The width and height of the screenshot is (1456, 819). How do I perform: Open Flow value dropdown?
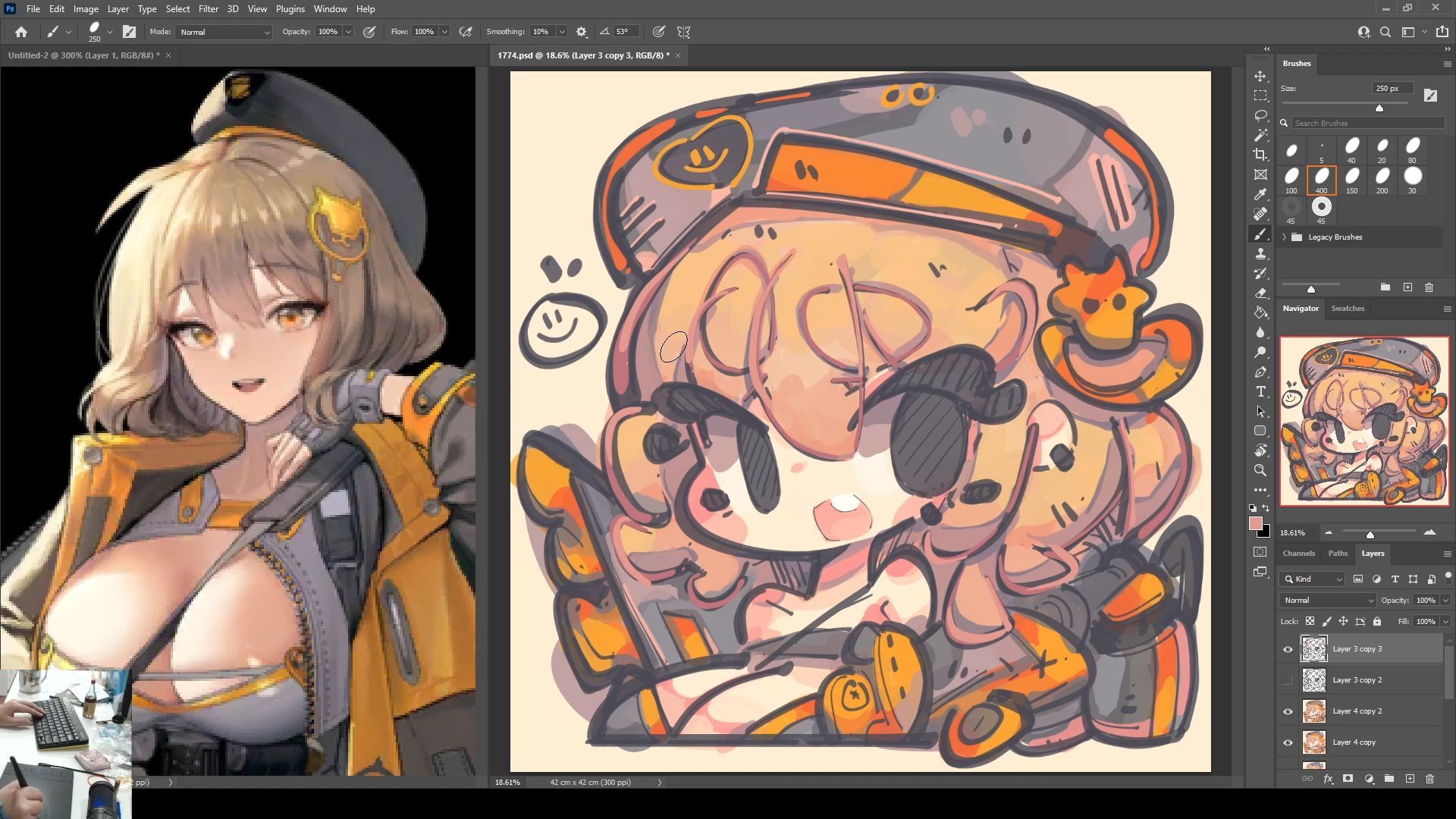[x=444, y=32]
